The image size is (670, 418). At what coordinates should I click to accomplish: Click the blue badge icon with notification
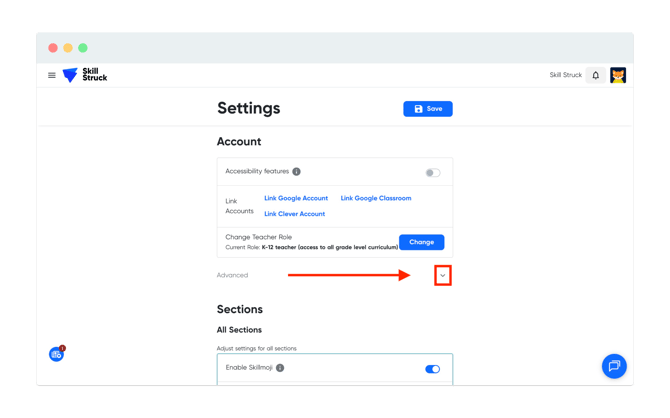click(57, 354)
